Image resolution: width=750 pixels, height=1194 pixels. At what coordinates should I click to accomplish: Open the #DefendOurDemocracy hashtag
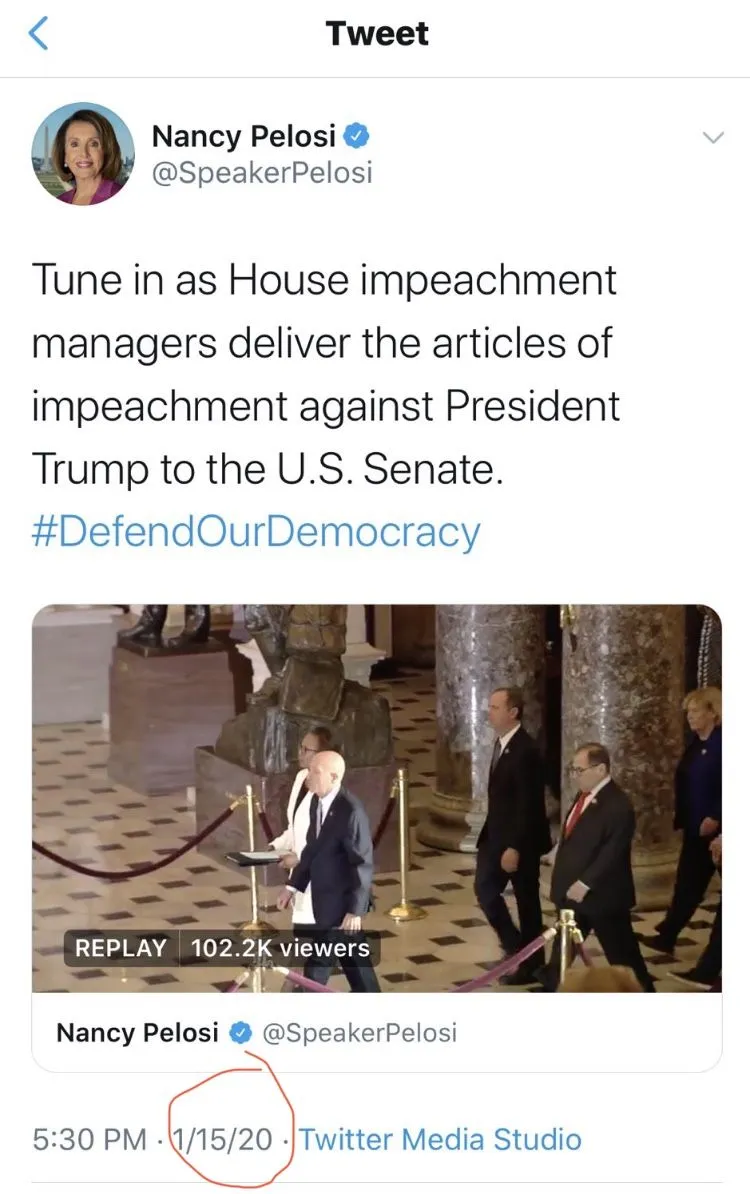[x=256, y=532]
